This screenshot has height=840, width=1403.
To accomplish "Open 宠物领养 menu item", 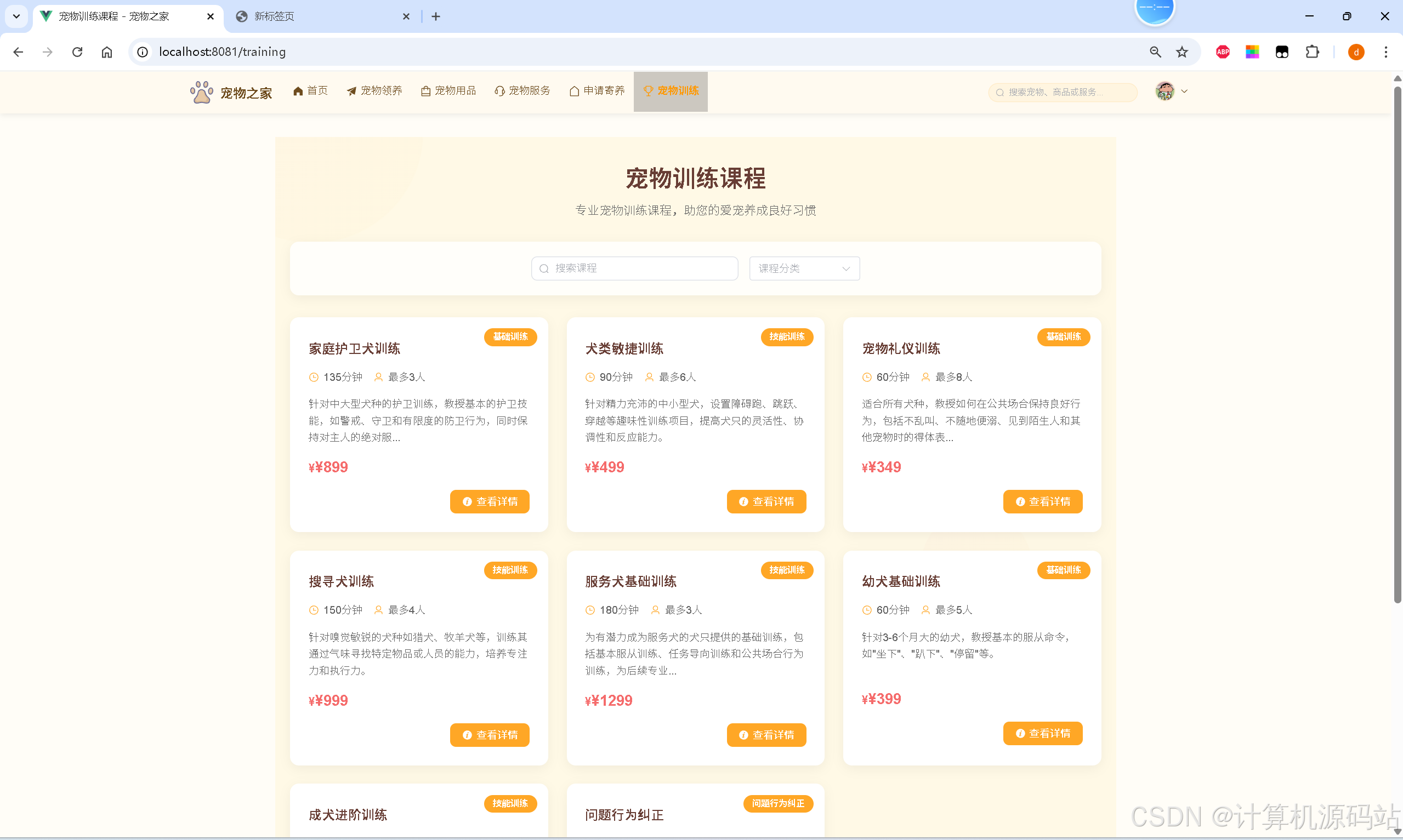I will [x=374, y=91].
